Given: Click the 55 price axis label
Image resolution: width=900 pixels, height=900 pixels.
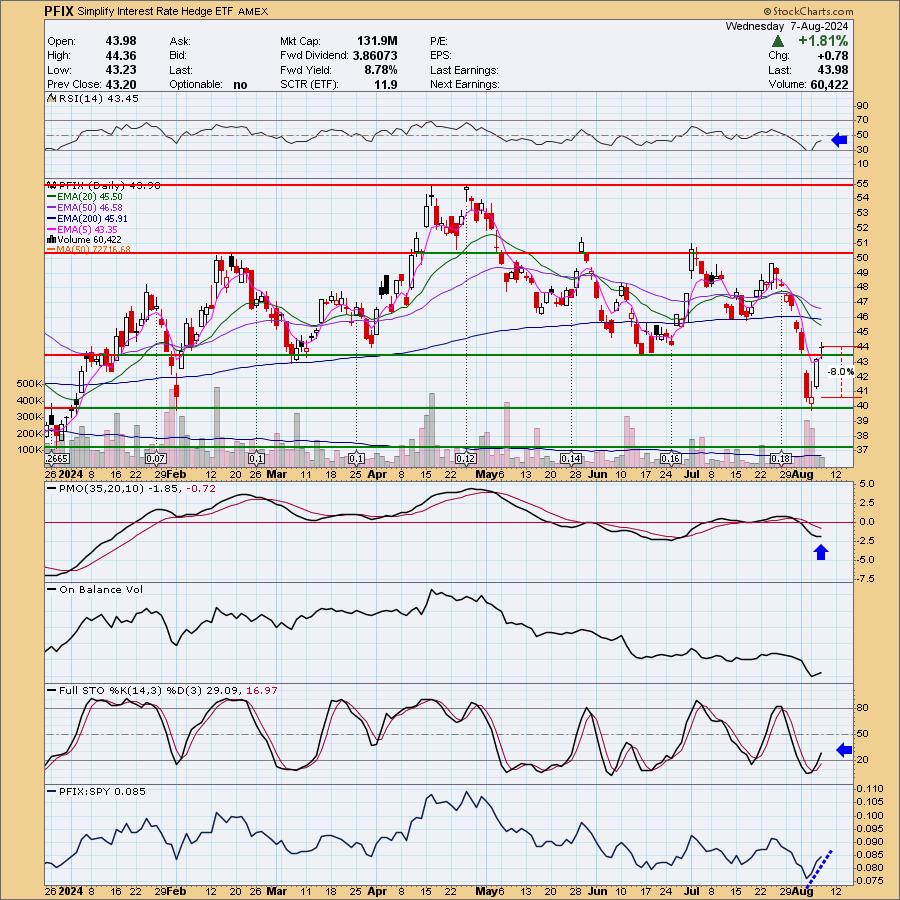Looking at the screenshot, I should click(x=862, y=184).
